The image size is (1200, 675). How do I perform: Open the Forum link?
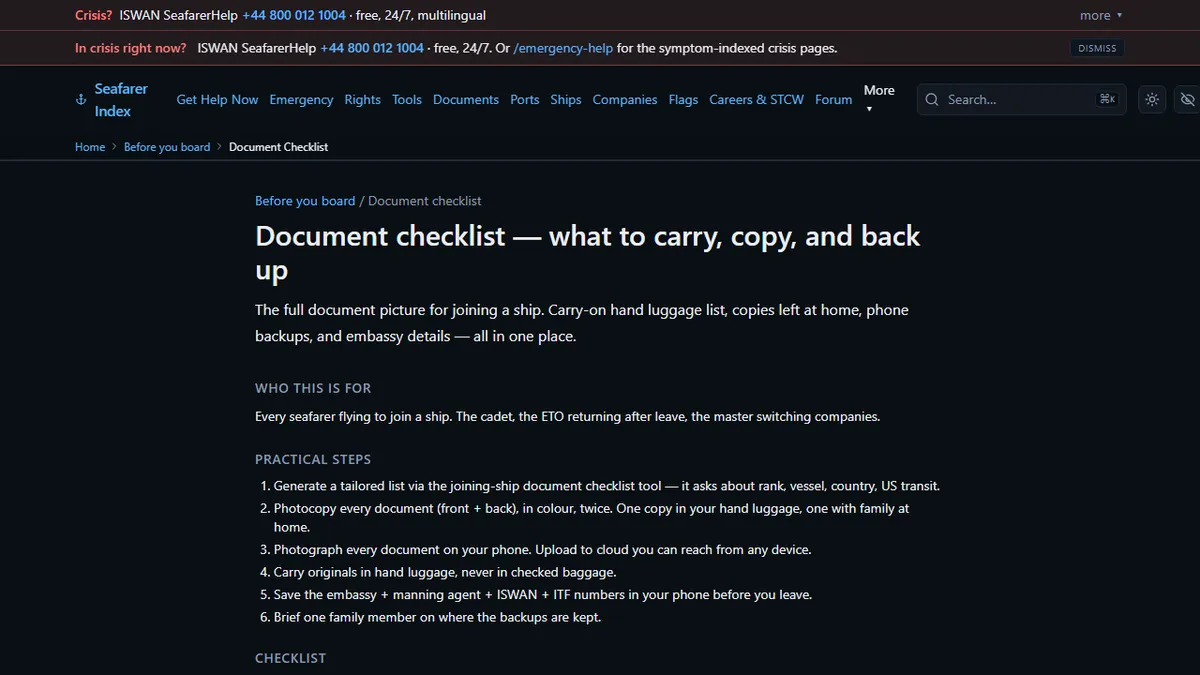[833, 100]
